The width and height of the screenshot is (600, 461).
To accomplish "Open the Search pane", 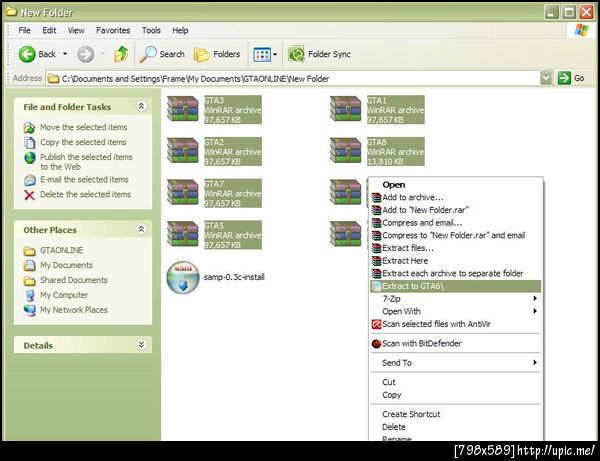I will [x=162, y=54].
